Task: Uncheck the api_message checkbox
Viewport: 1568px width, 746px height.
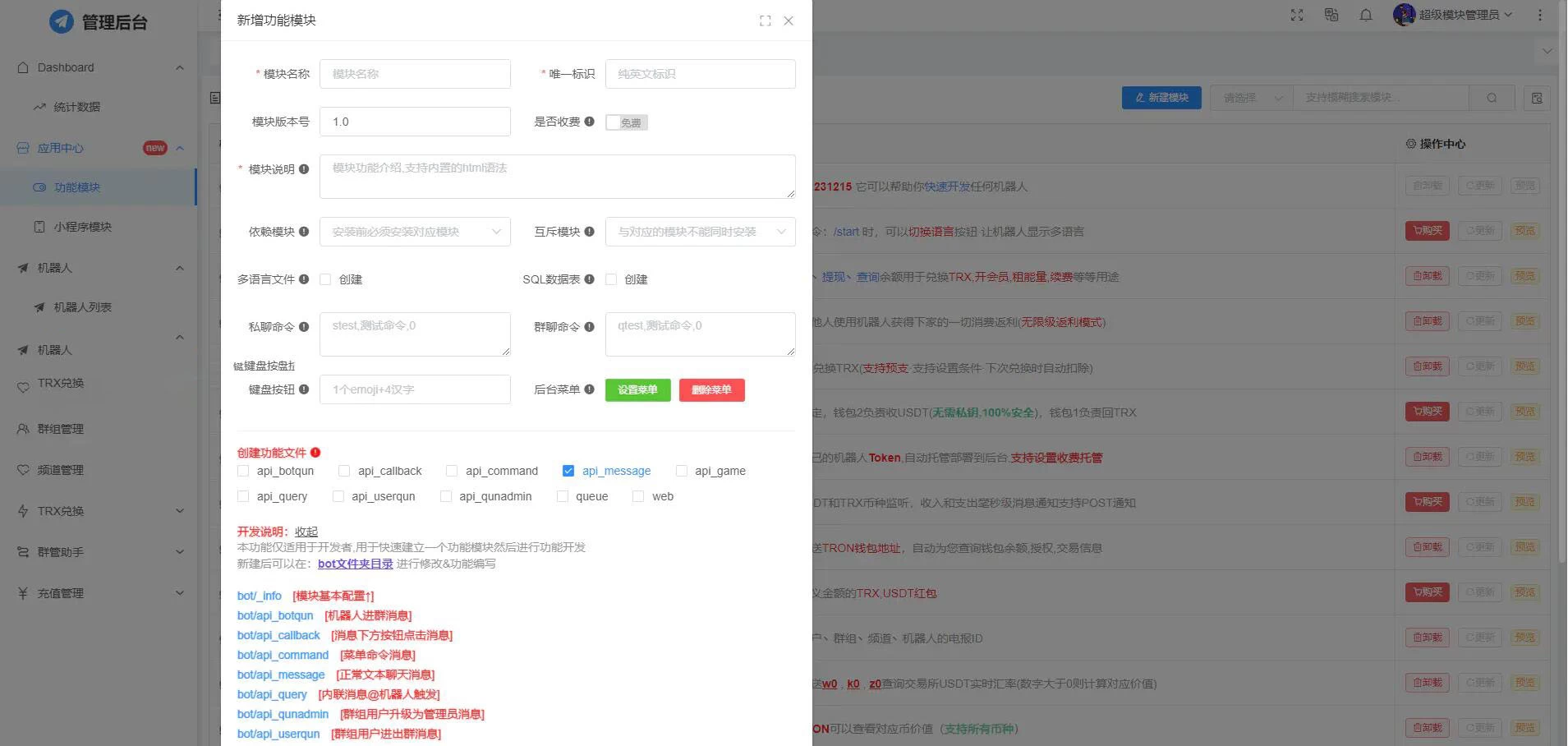Action: coord(568,471)
